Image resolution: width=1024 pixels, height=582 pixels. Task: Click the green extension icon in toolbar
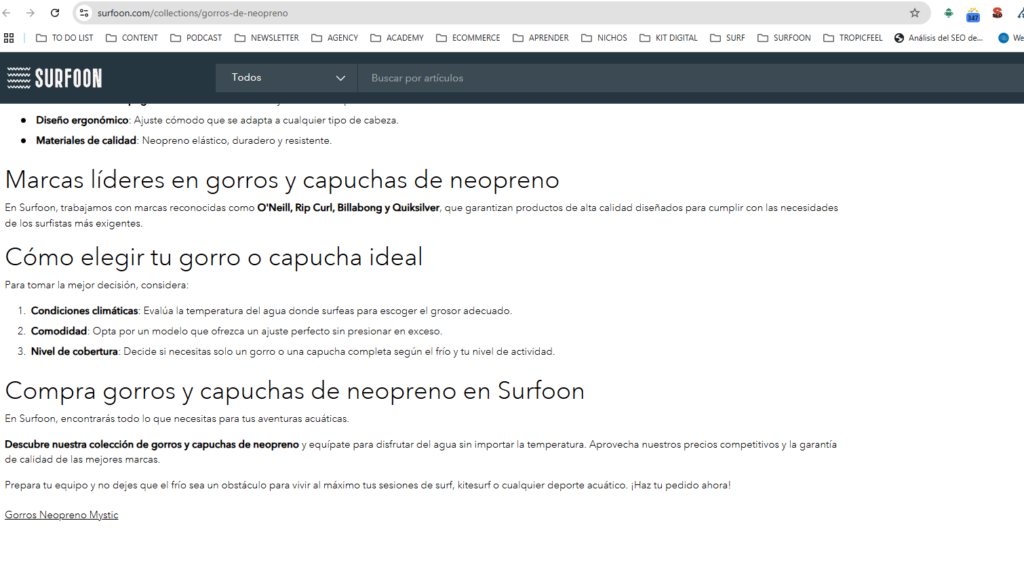(948, 13)
